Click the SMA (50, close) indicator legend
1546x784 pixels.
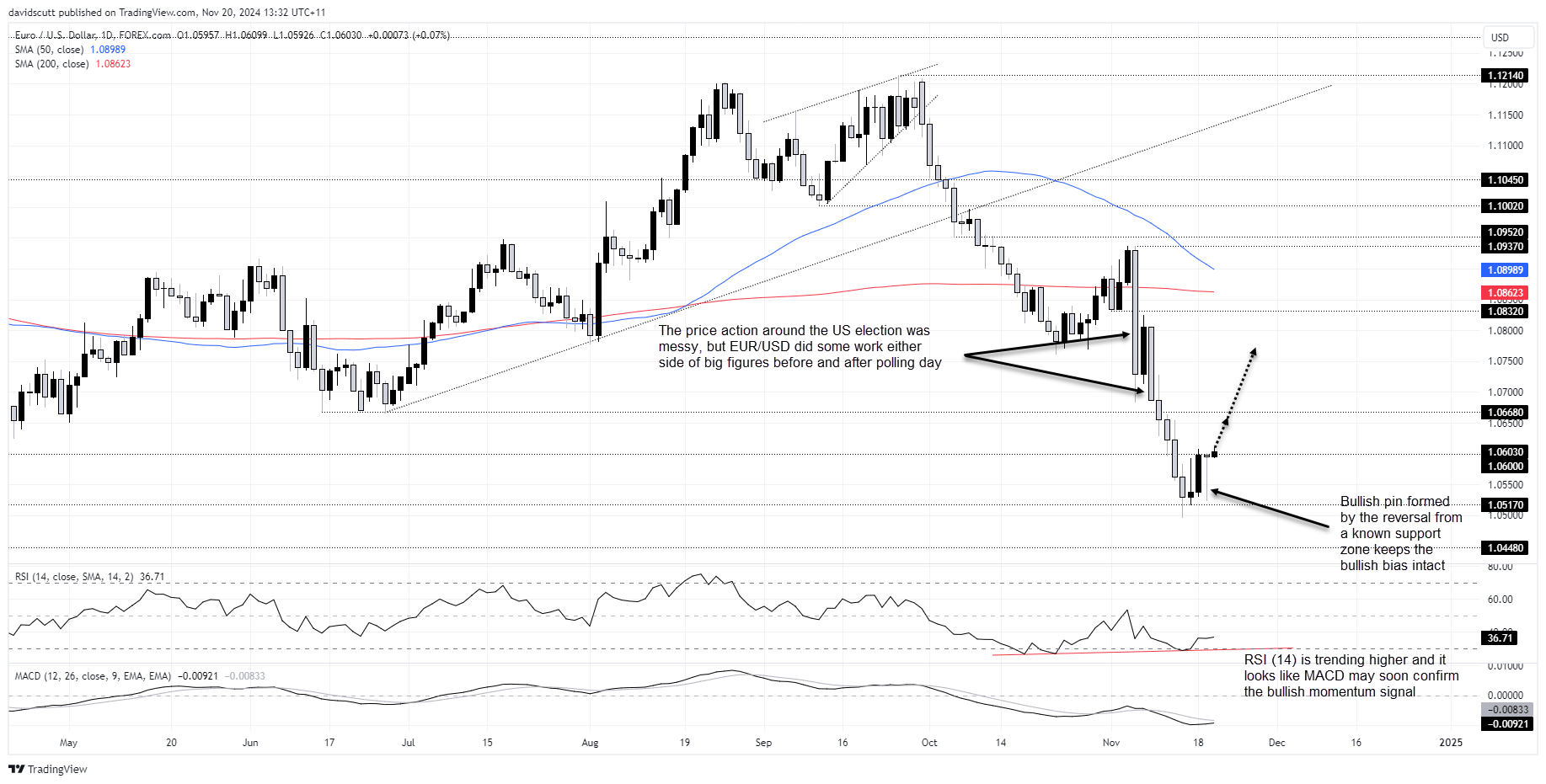[70, 50]
